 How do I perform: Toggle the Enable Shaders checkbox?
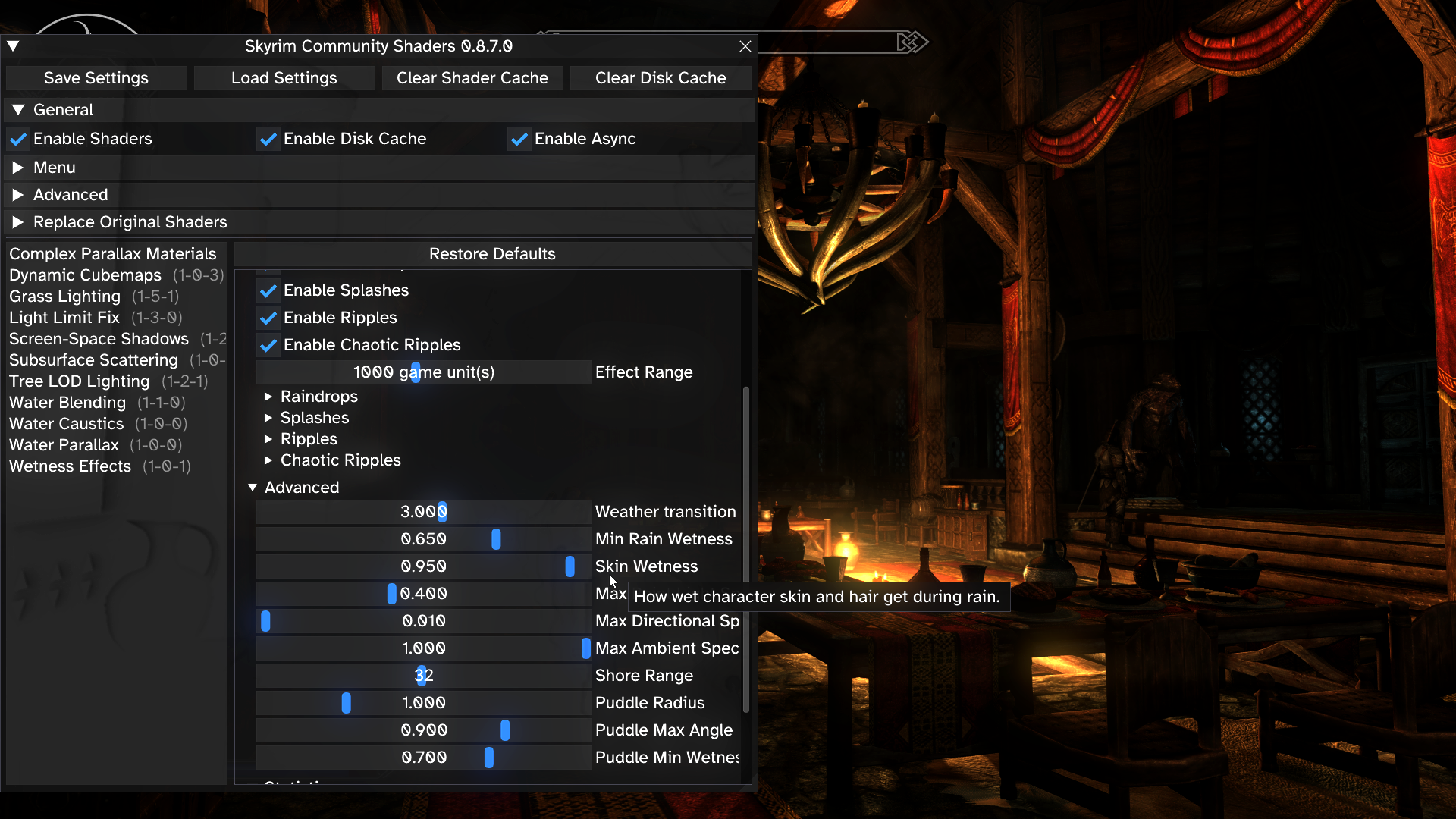click(x=18, y=139)
